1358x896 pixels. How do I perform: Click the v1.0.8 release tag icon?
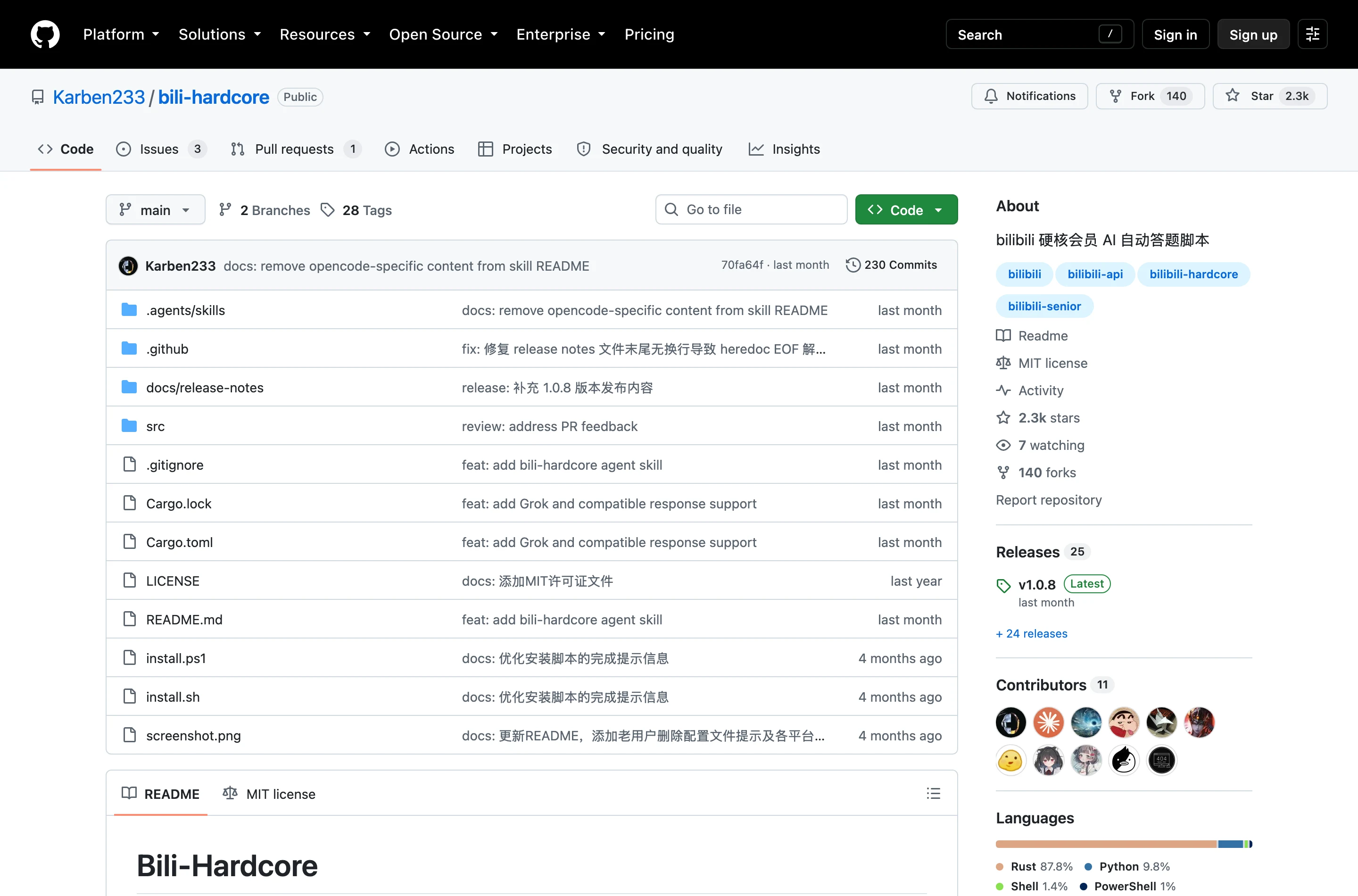coord(1003,585)
